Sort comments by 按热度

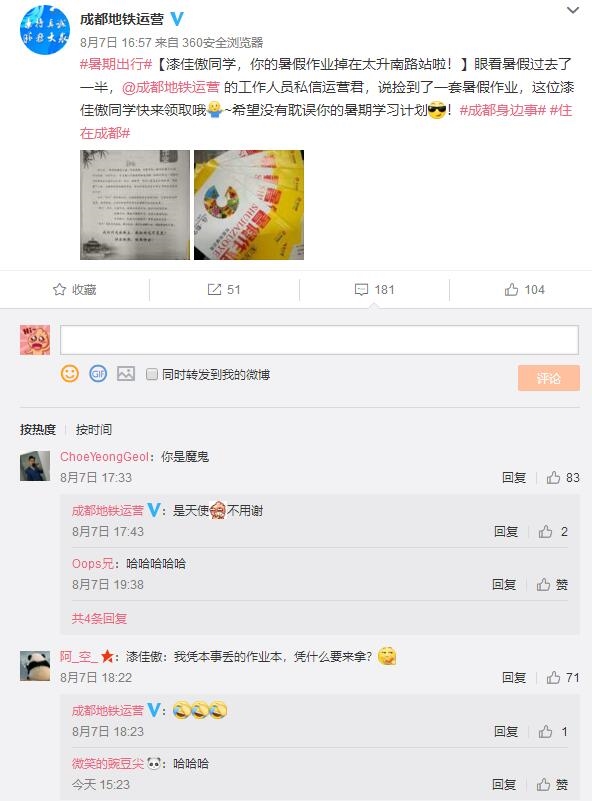click(x=38, y=430)
